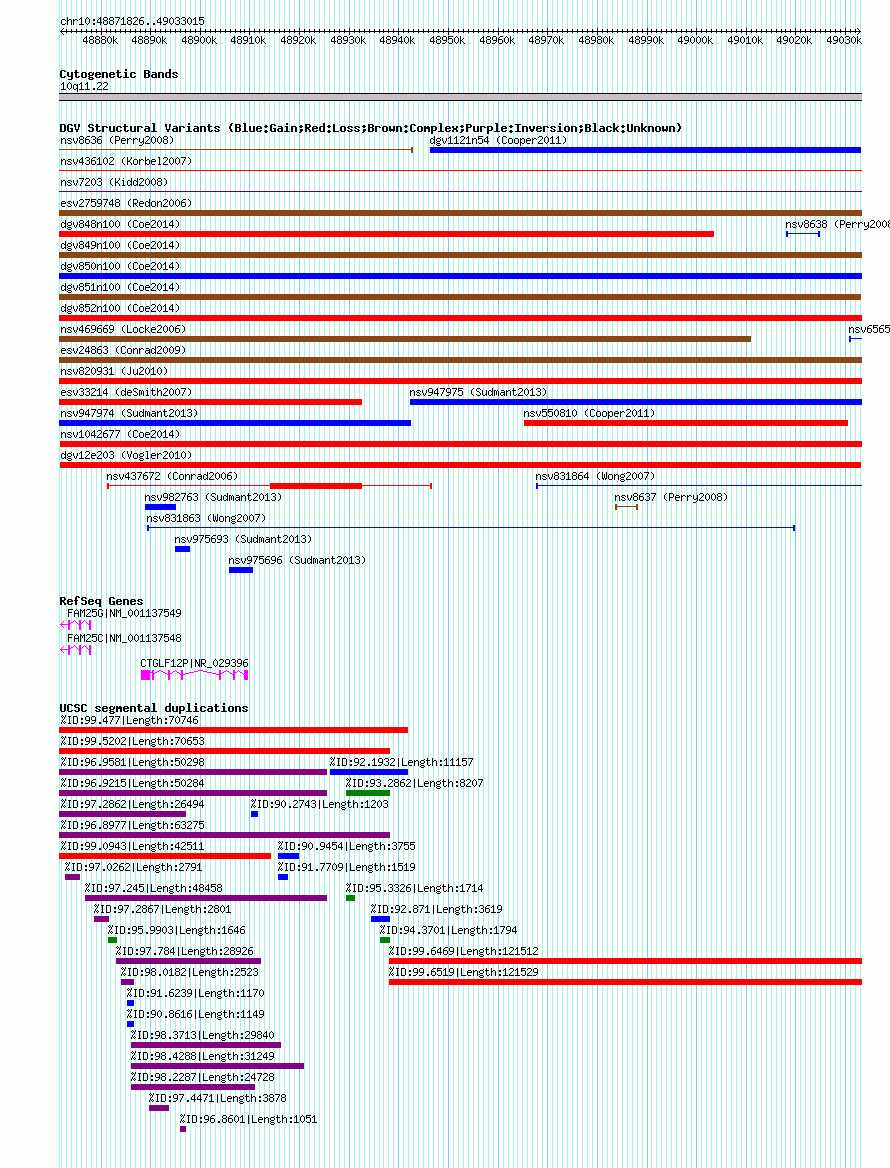Select duplication %ID:95.3326 Length:1714
890x1168 pixels.
[351, 898]
